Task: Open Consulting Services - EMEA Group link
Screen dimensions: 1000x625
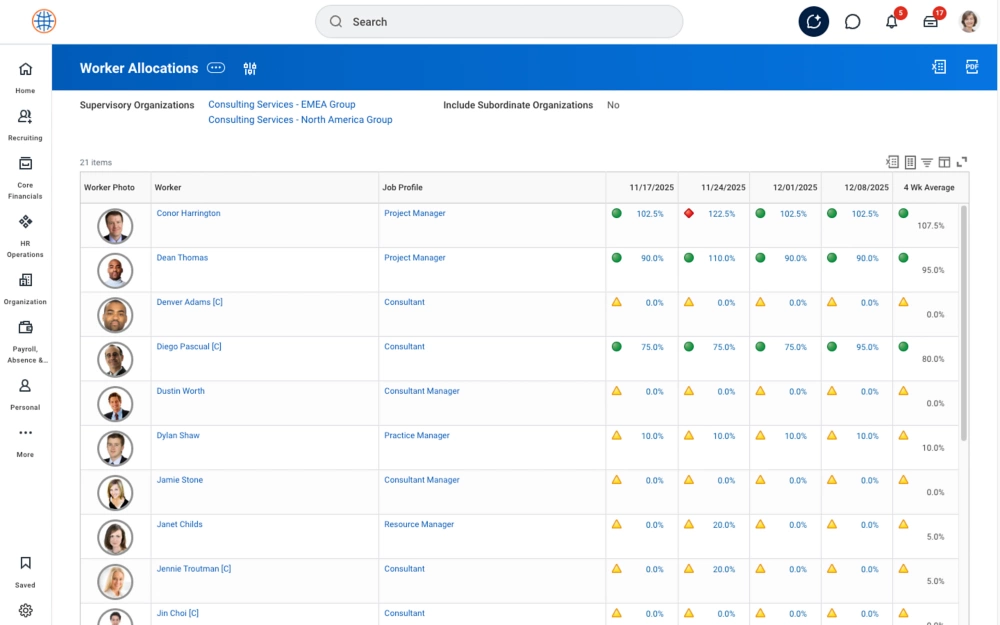Action: (x=281, y=104)
